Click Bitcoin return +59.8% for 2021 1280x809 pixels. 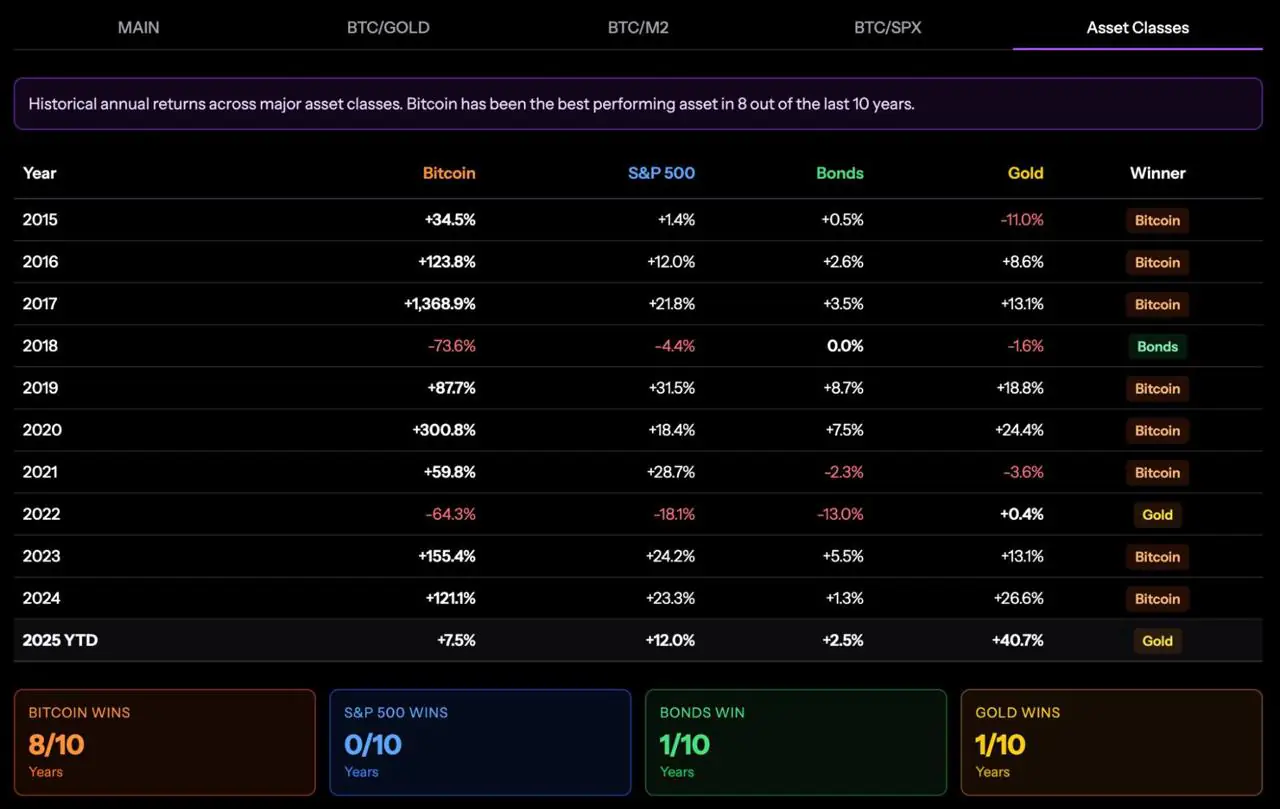tap(450, 472)
